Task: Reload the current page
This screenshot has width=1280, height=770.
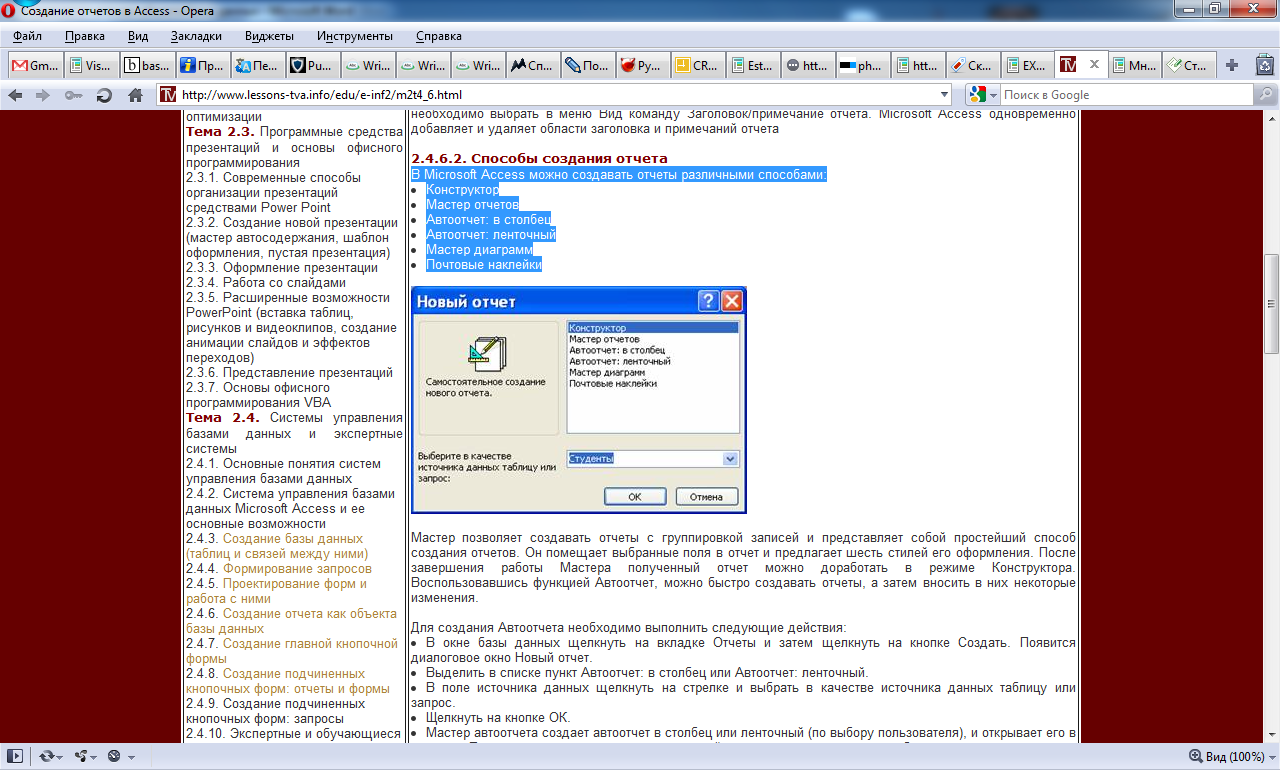Action: tap(104, 95)
